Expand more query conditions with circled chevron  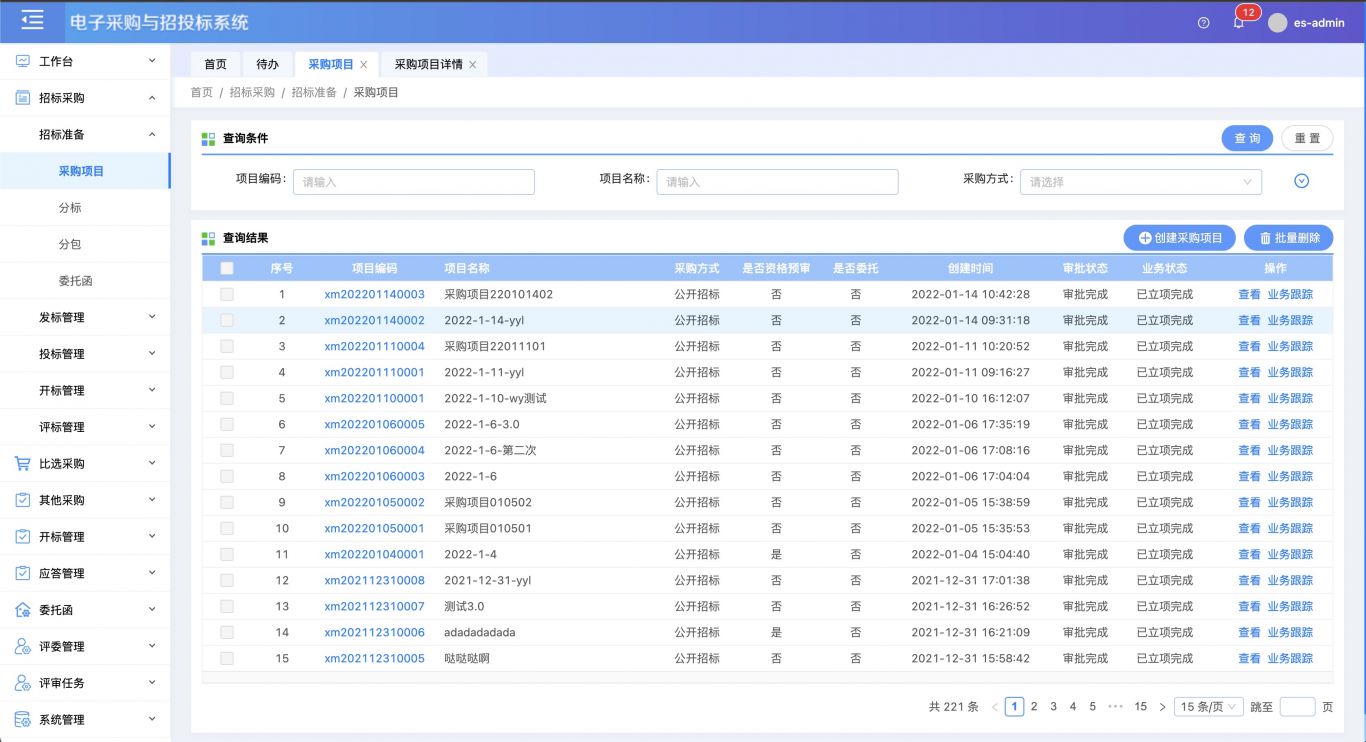(x=1301, y=181)
